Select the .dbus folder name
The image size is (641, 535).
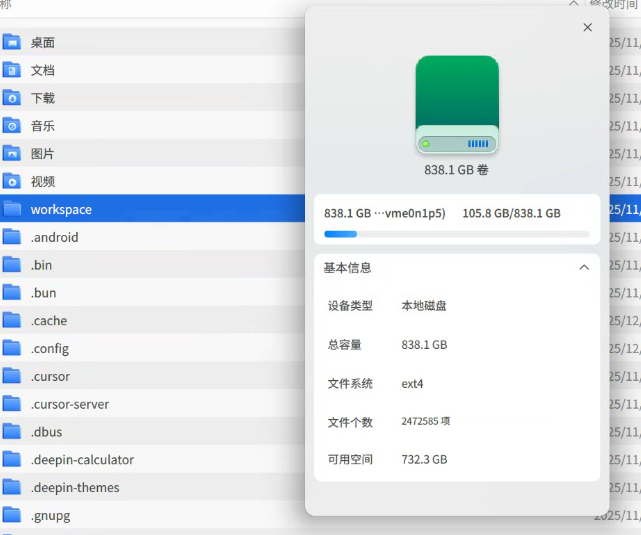point(47,432)
